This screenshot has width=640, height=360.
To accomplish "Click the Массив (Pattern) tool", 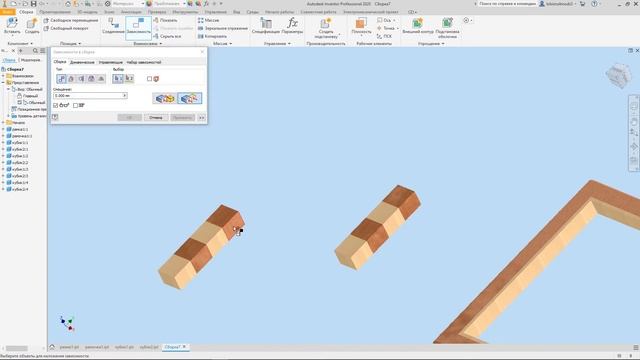I will pyautogui.click(x=209, y=20).
